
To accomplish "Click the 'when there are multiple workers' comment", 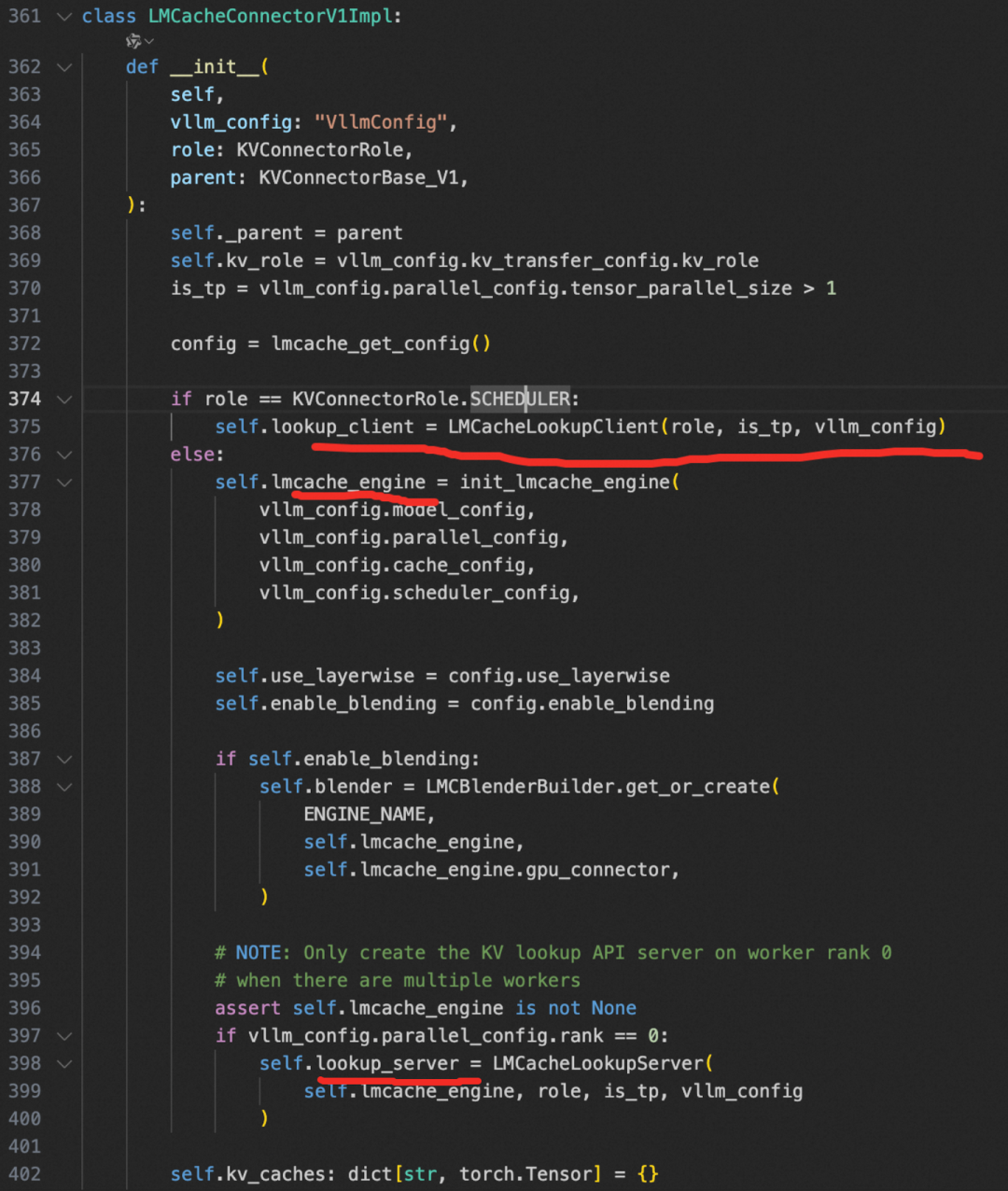I will [x=398, y=980].
